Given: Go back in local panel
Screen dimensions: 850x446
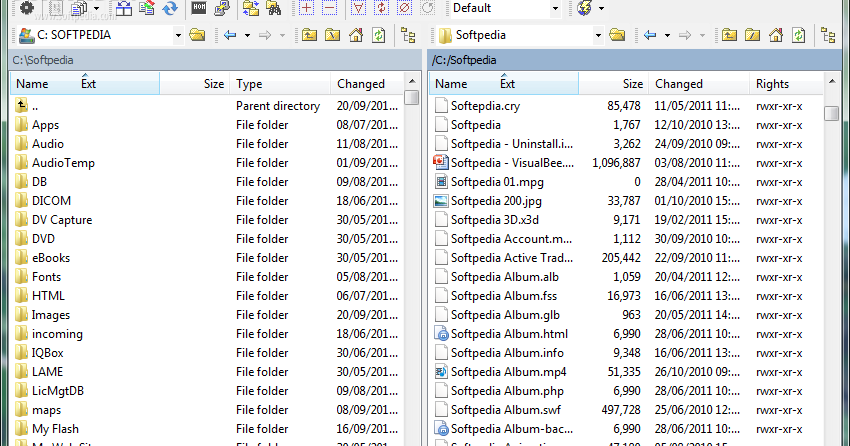Looking at the screenshot, I should [x=230, y=35].
